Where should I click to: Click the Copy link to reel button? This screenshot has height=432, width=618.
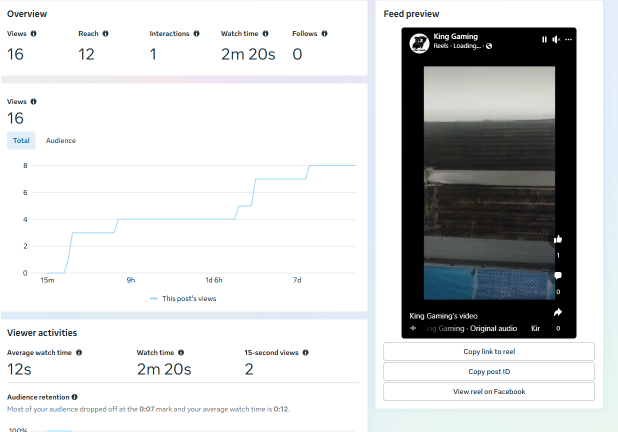489,351
